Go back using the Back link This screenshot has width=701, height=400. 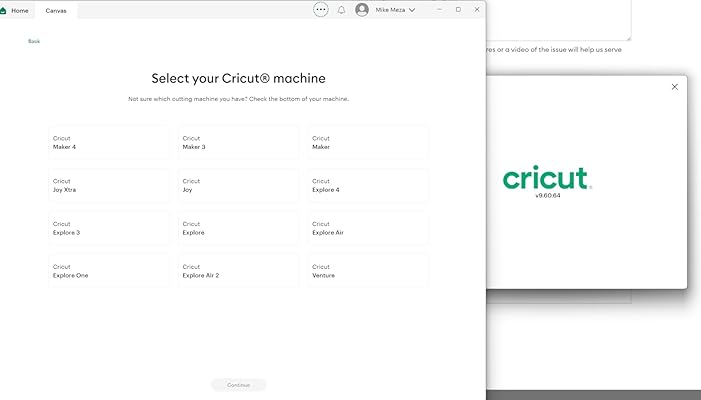pyautogui.click(x=34, y=41)
